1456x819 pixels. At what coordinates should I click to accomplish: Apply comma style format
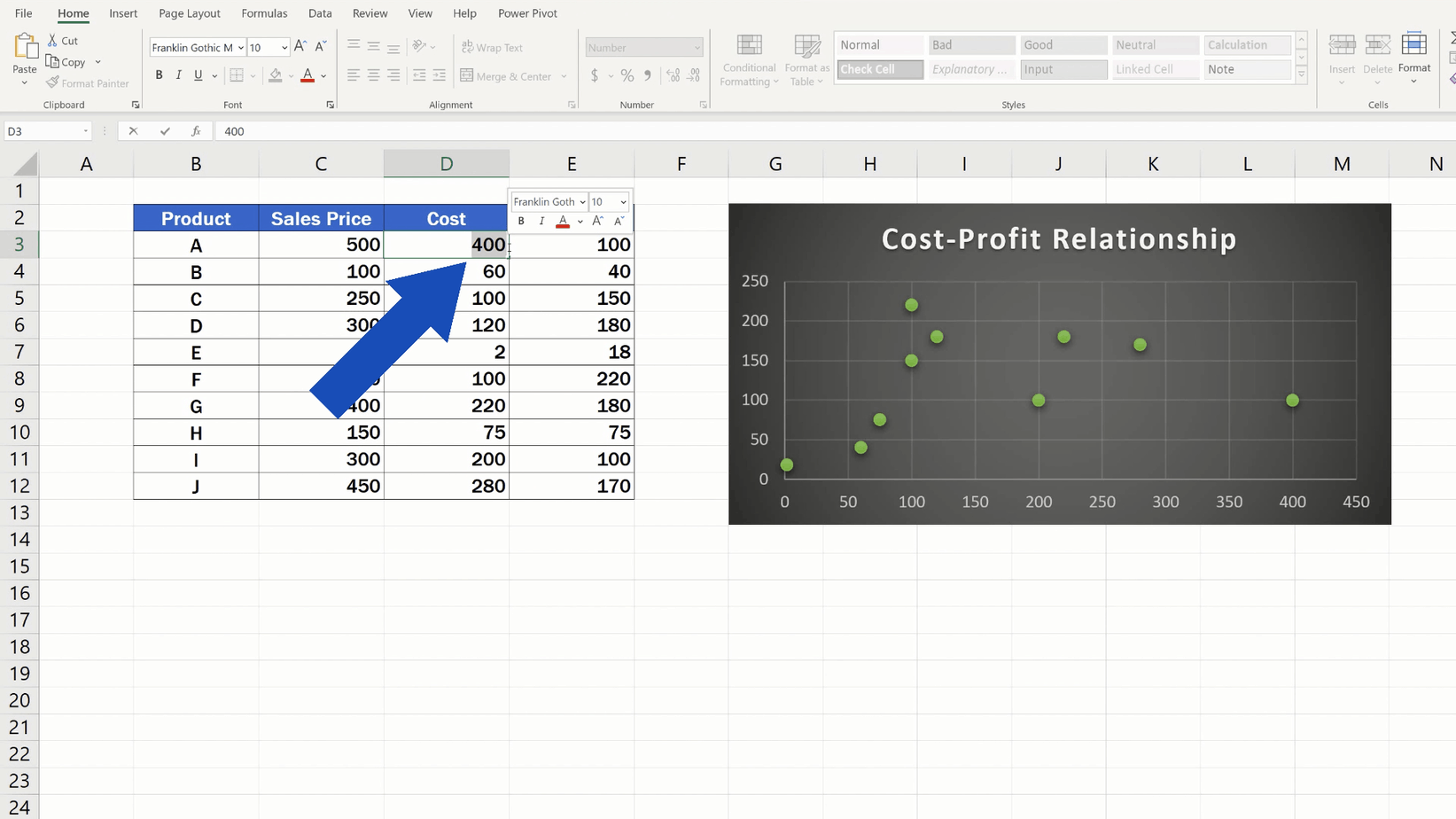tap(648, 75)
